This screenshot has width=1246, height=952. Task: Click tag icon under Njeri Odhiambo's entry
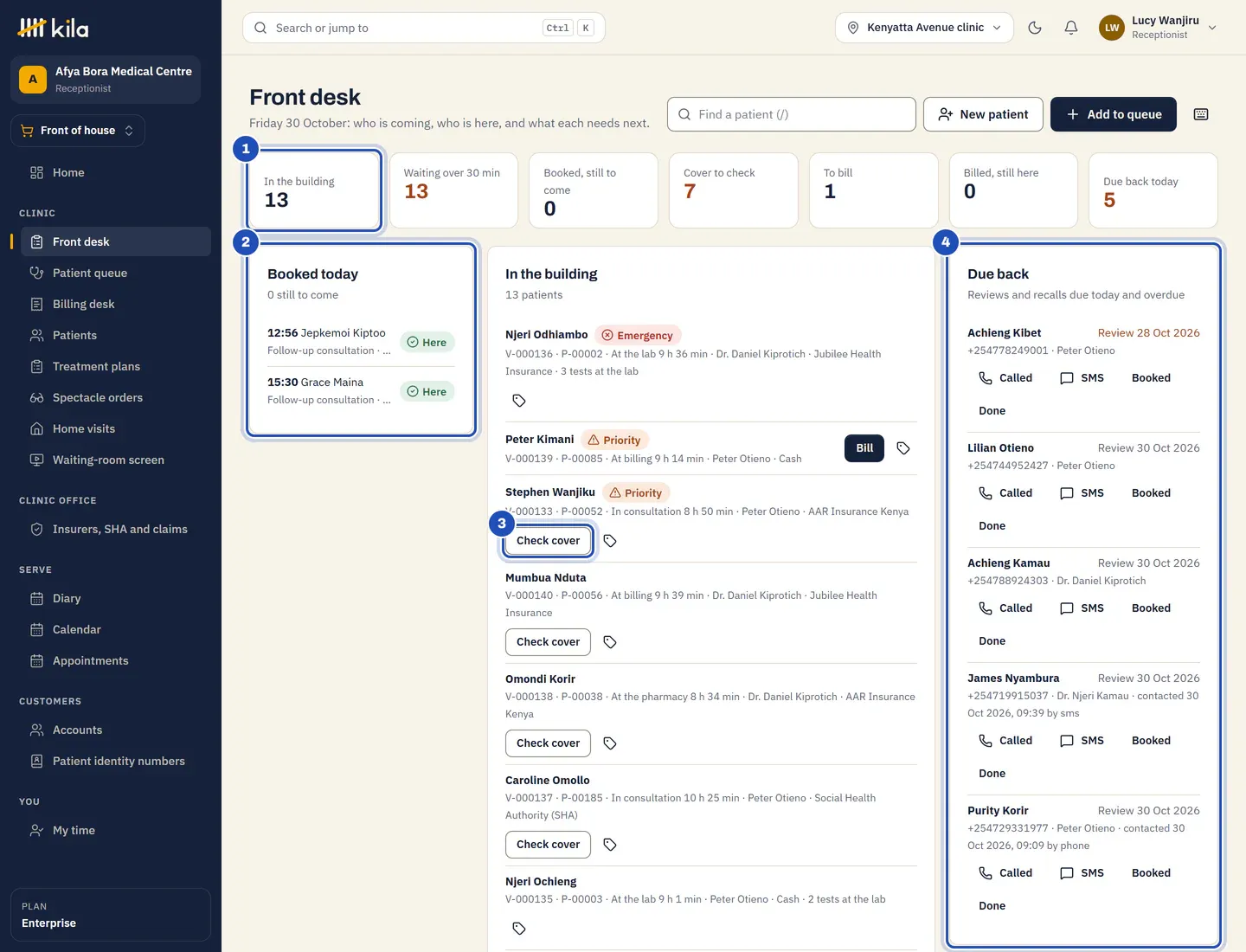click(x=519, y=401)
